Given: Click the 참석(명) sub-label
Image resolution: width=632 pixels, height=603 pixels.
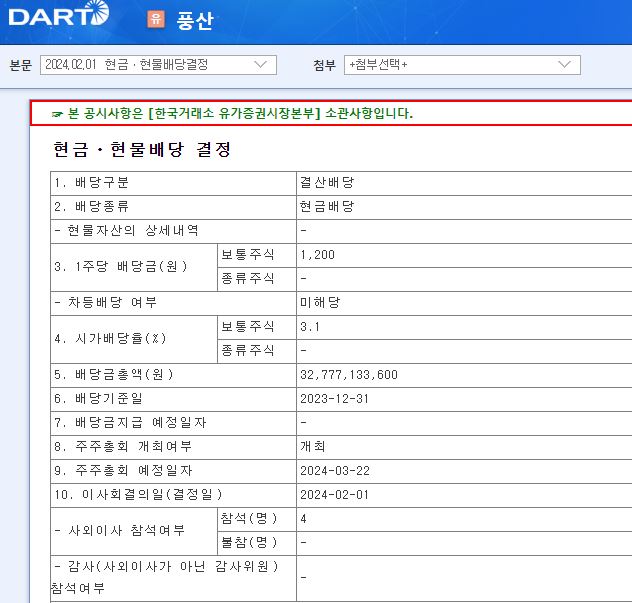Looking at the screenshot, I should click(249, 518).
